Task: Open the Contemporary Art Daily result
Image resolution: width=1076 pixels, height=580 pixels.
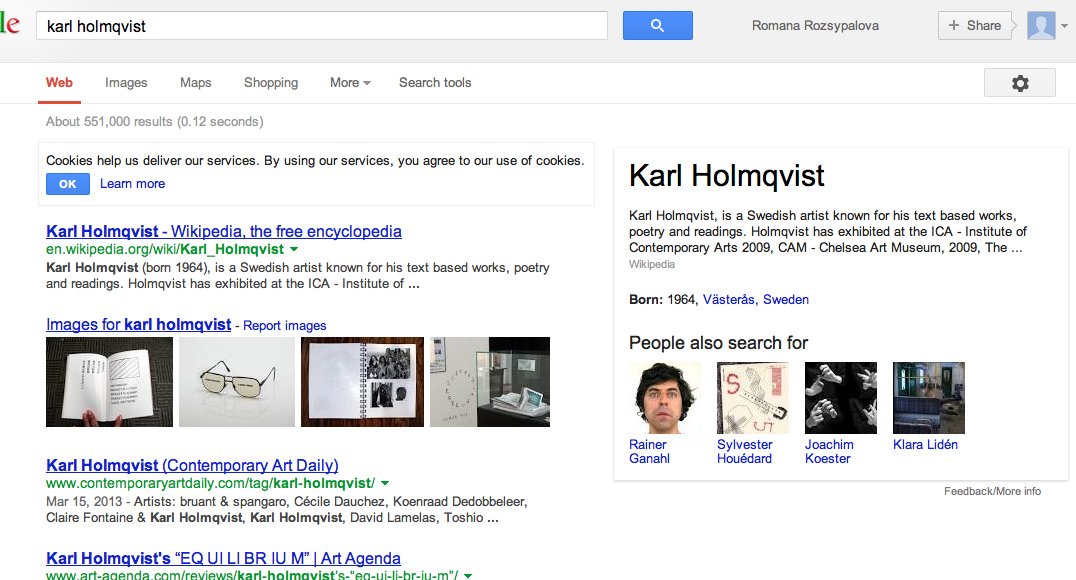Action: (192, 465)
